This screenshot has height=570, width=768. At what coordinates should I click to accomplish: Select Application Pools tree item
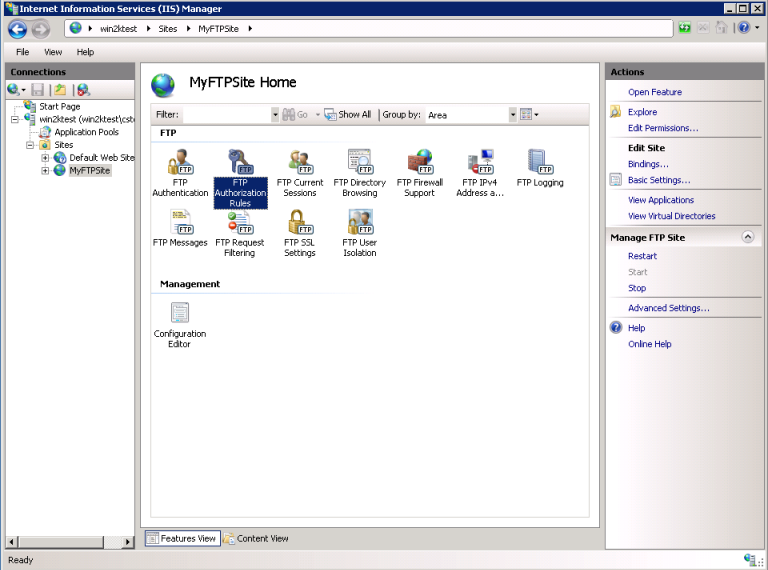coord(86,132)
